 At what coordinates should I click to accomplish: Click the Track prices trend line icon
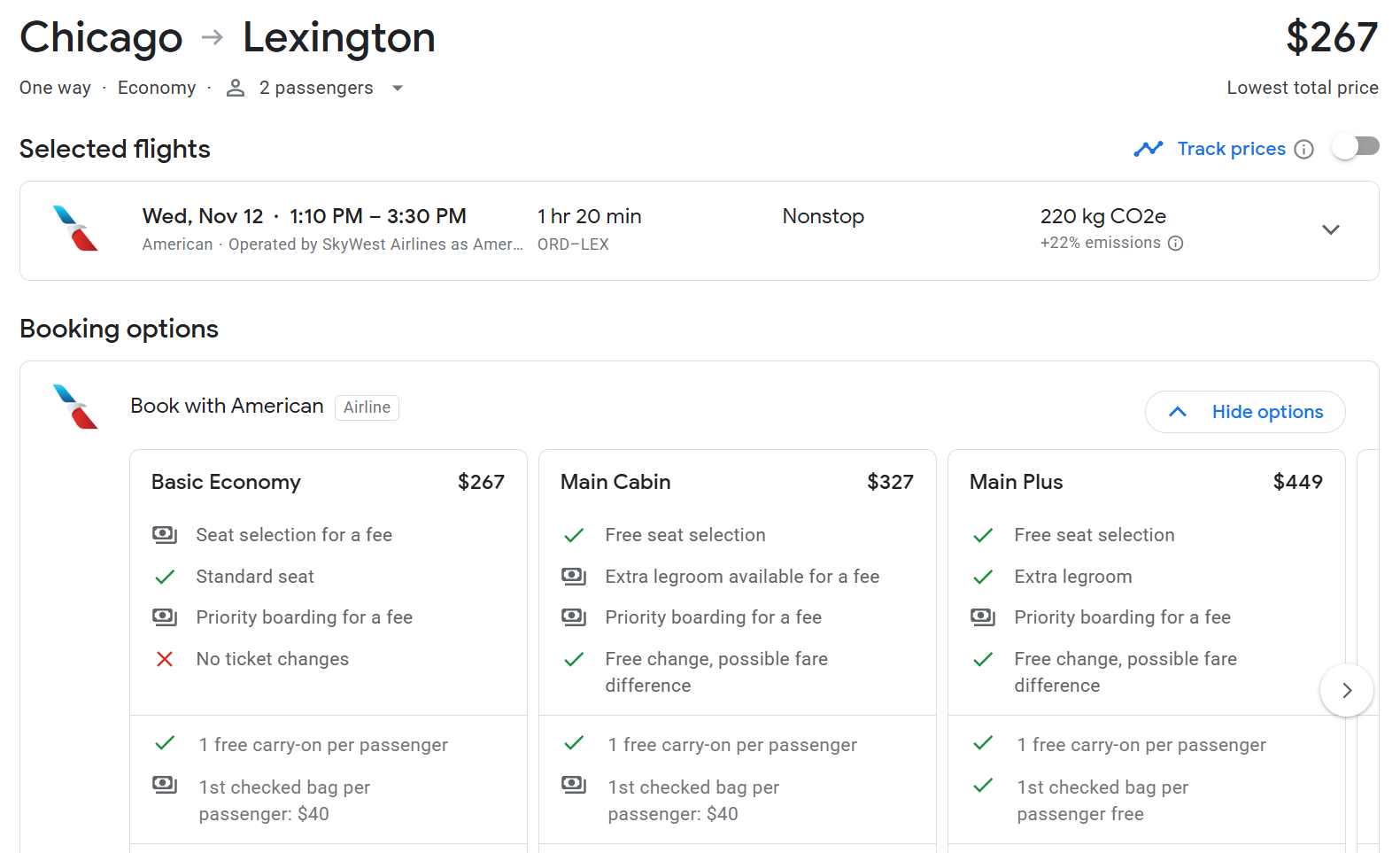[x=1149, y=149]
